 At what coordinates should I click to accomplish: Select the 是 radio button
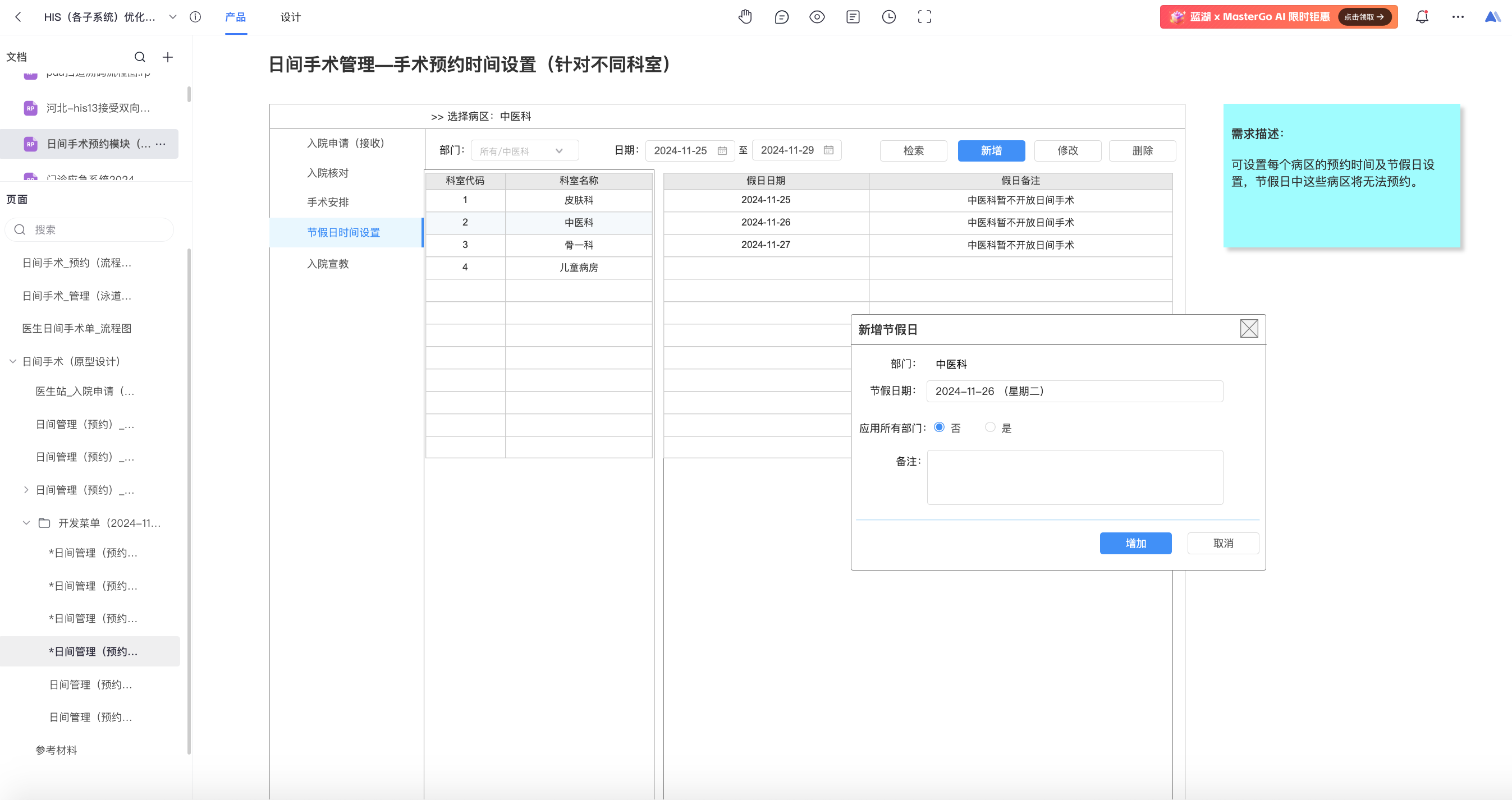[x=990, y=427]
